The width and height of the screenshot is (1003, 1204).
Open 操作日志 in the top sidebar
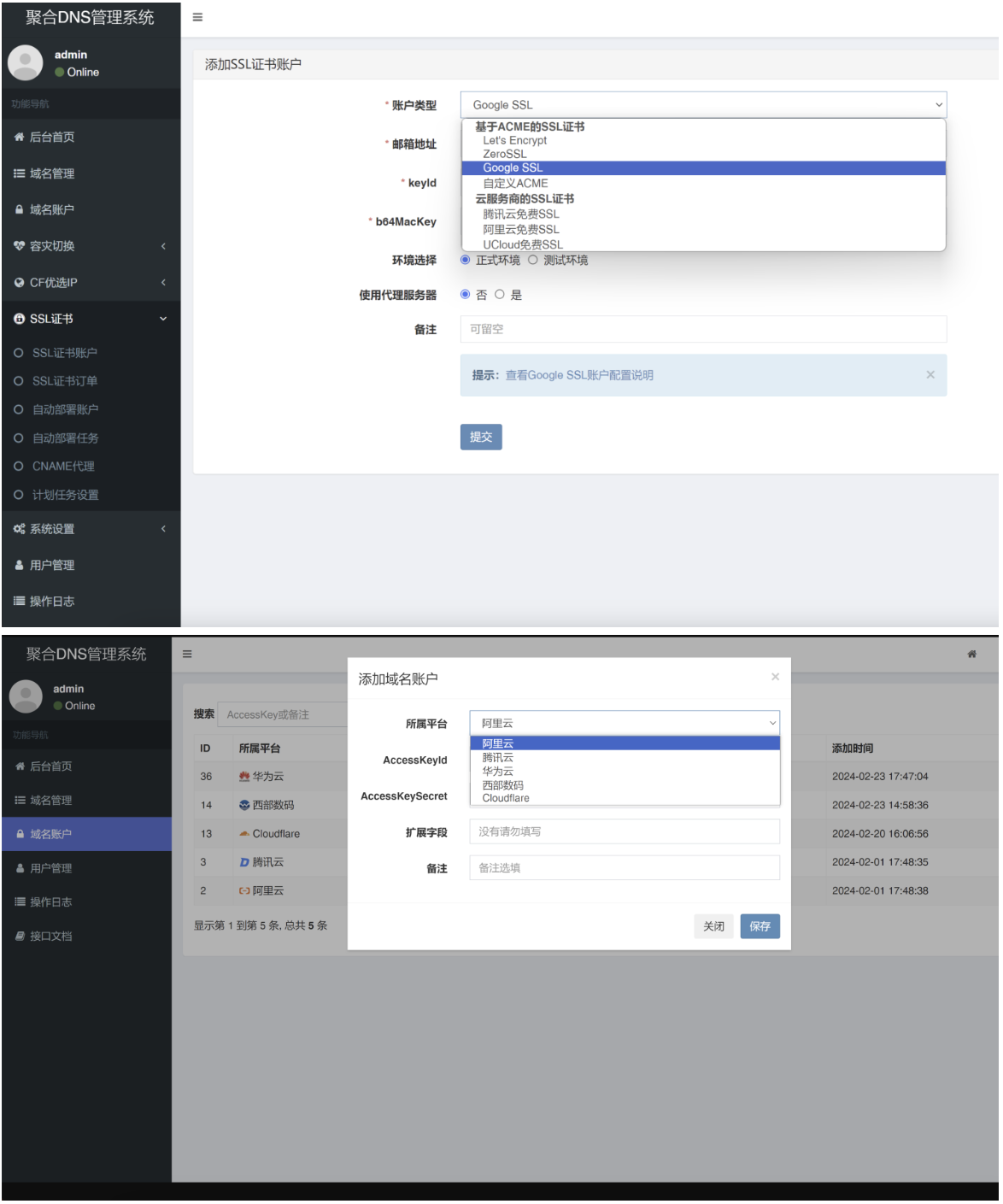pyautogui.click(x=91, y=602)
